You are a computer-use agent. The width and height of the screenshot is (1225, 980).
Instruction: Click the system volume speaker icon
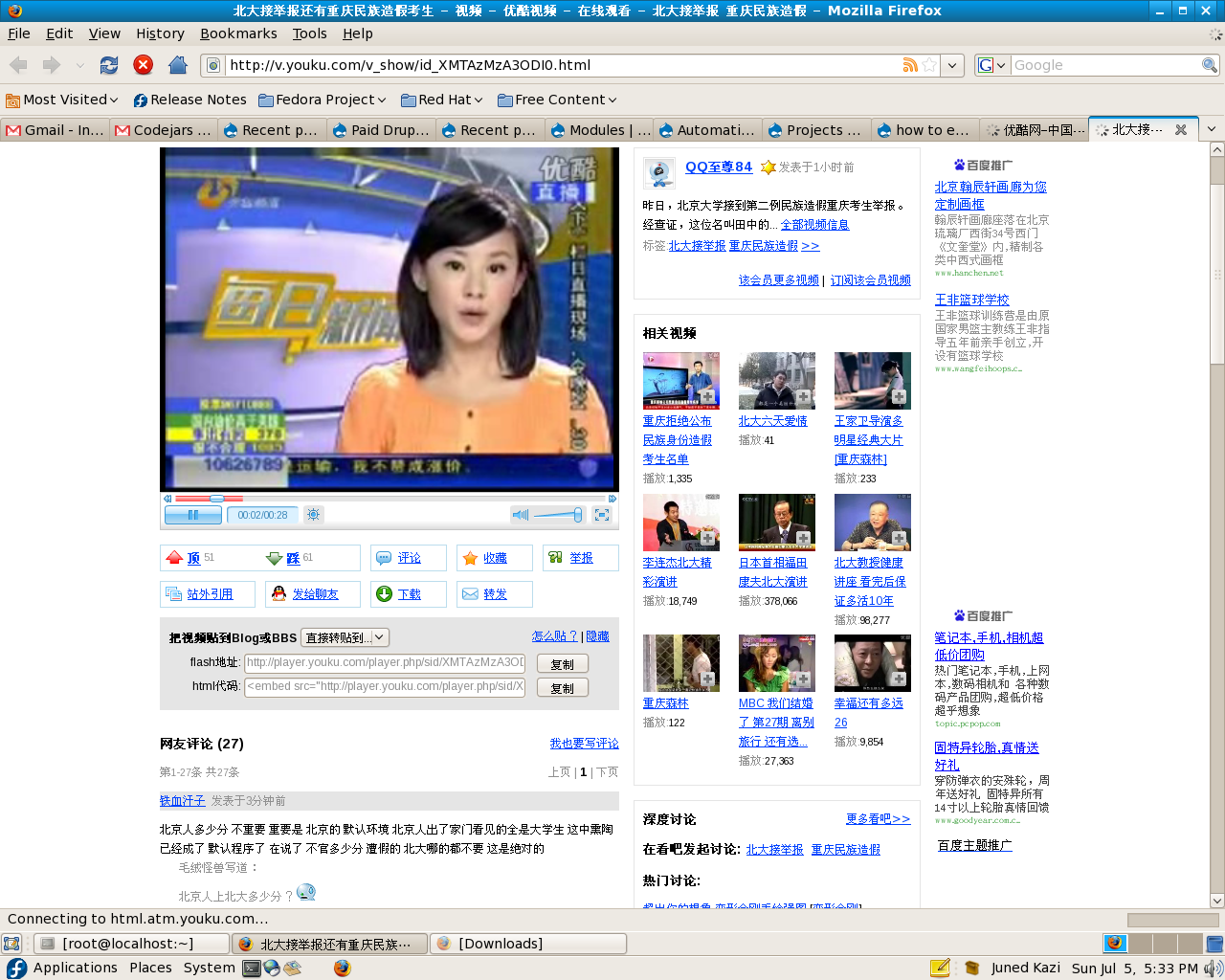click(x=1213, y=968)
